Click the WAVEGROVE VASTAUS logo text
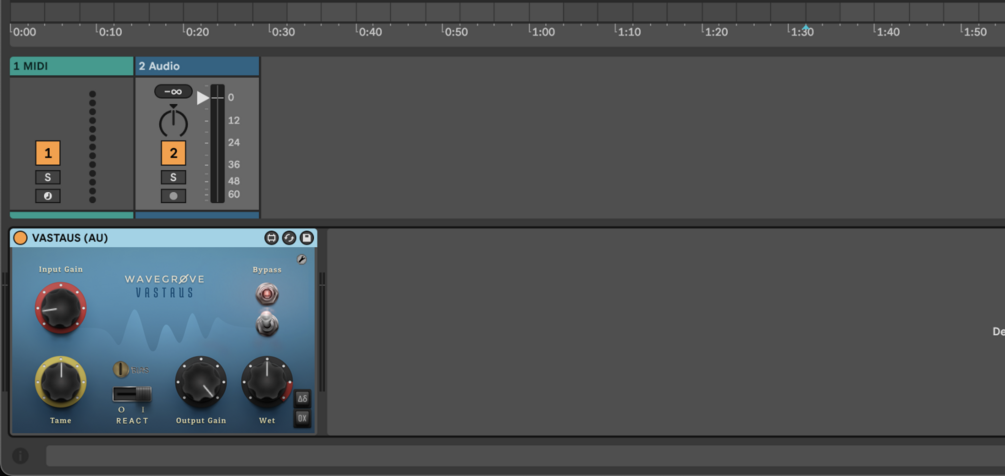The width and height of the screenshot is (1005, 476). tap(165, 286)
